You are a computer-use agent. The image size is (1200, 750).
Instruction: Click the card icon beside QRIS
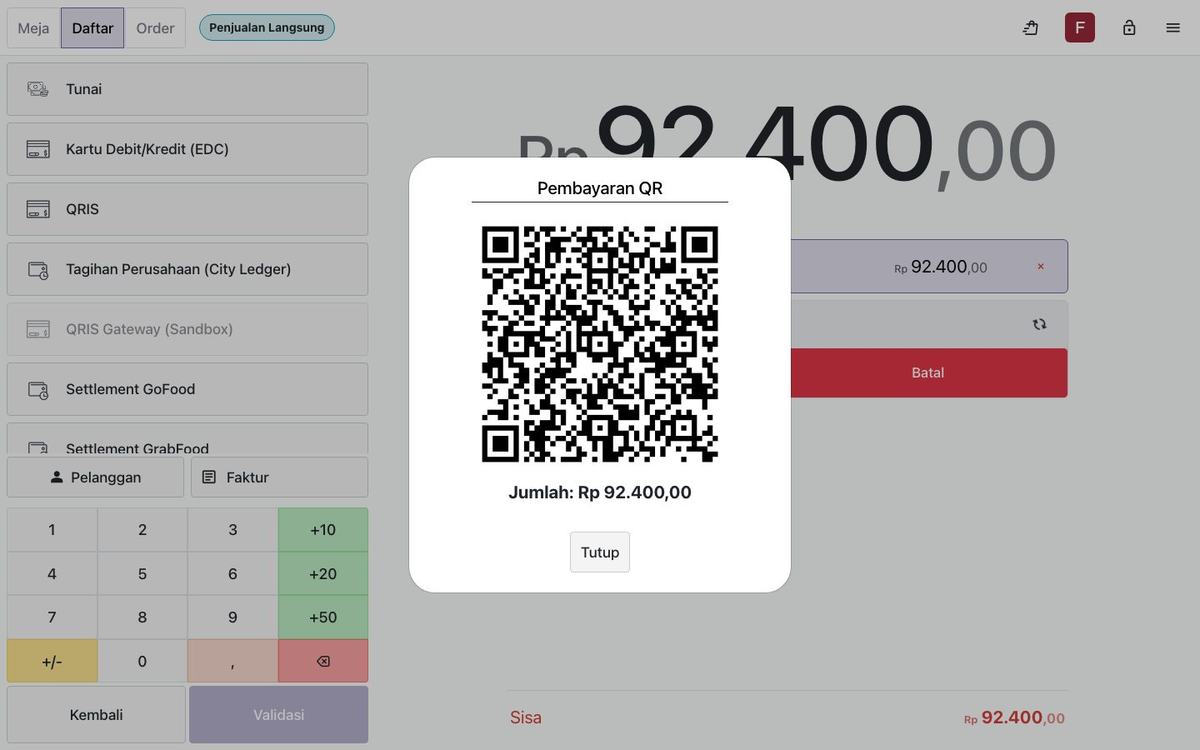(38, 209)
